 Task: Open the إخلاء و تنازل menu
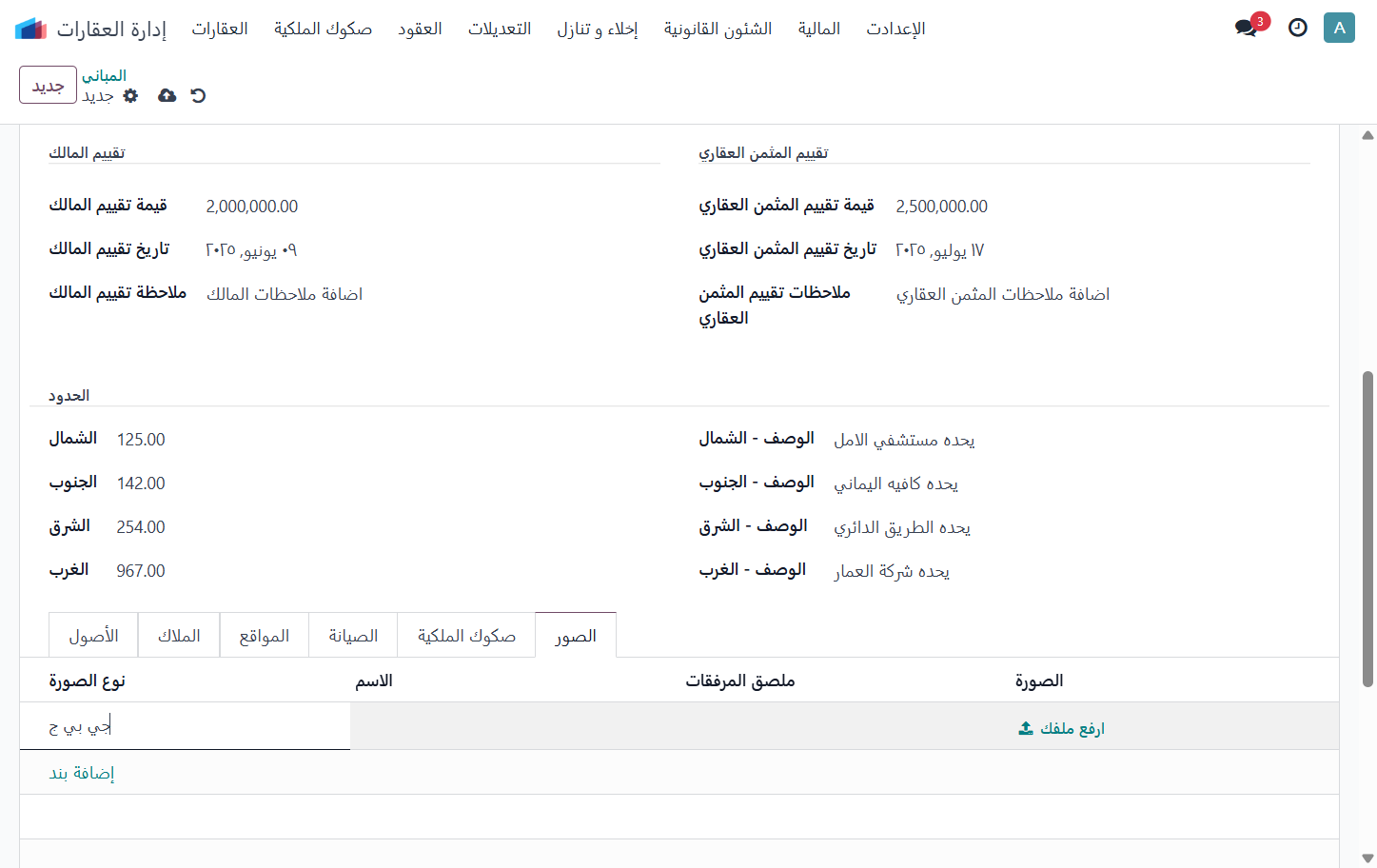(x=598, y=29)
